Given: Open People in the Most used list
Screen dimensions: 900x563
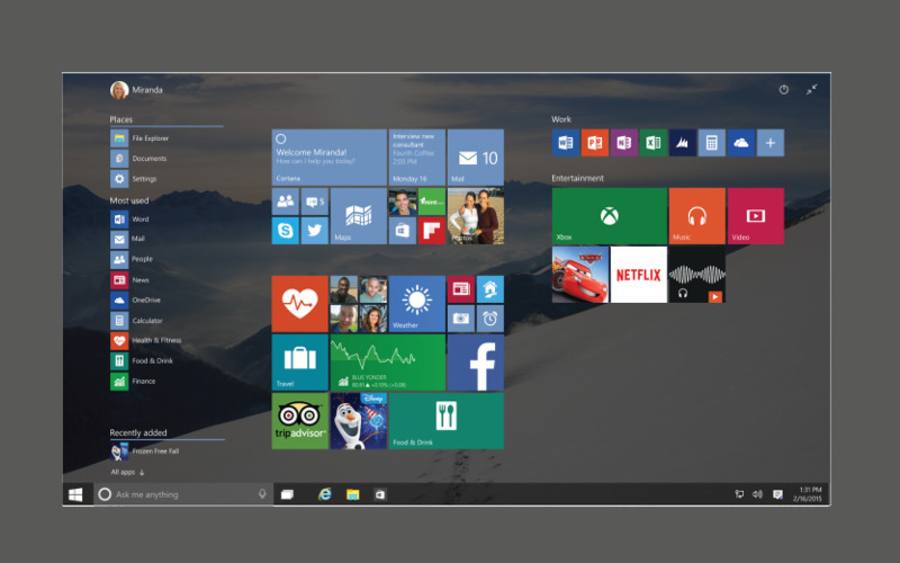Looking at the screenshot, I should (x=132, y=259).
